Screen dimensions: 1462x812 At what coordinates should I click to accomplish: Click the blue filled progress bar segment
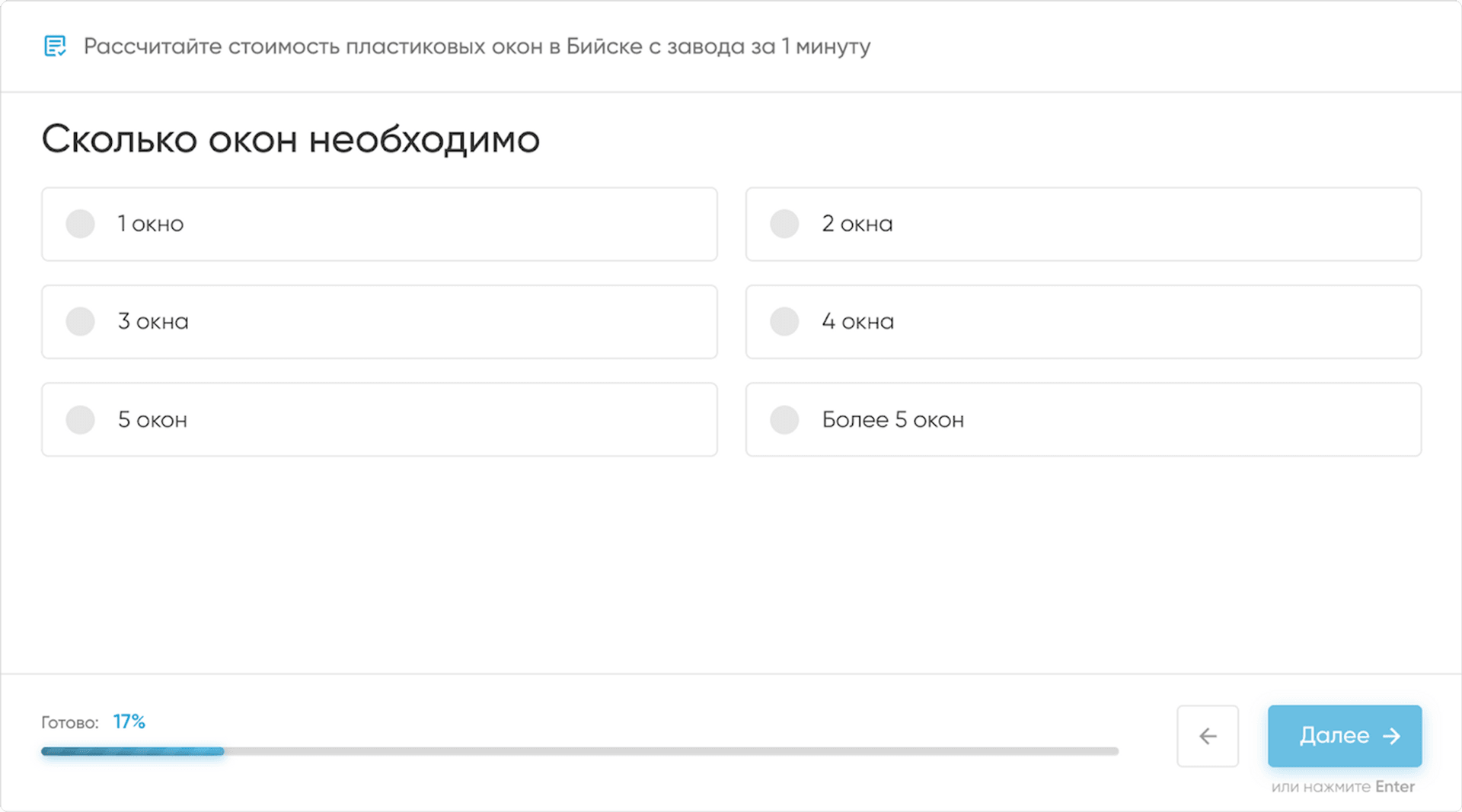tap(132, 751)
